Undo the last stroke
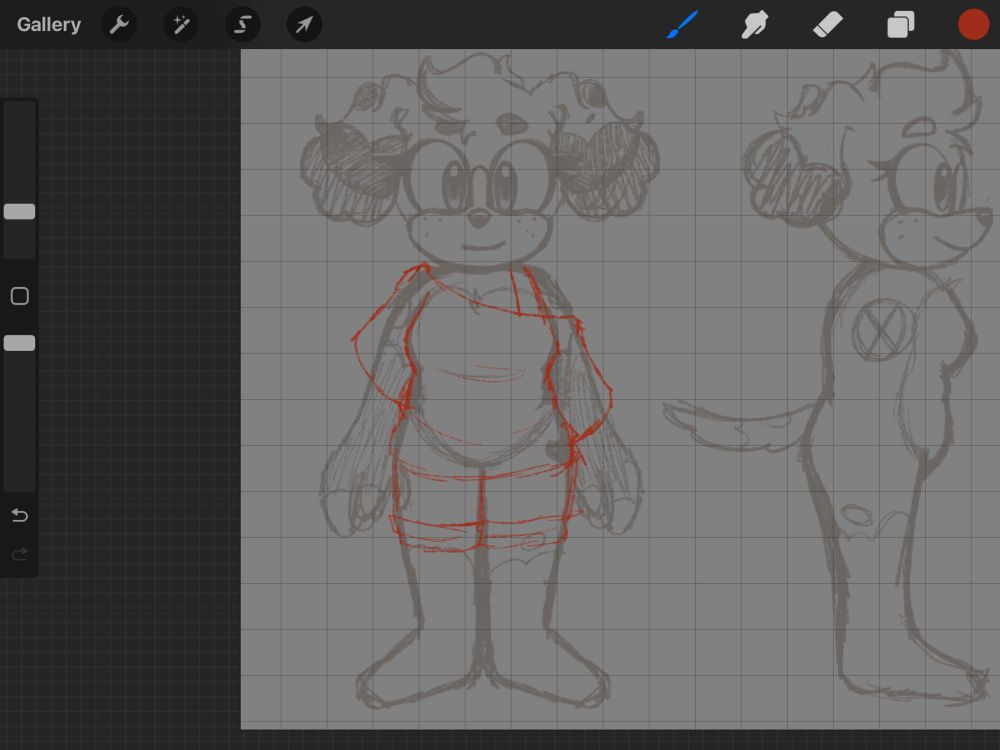This screenshot has height=750, width=1000. click(20, 515)
